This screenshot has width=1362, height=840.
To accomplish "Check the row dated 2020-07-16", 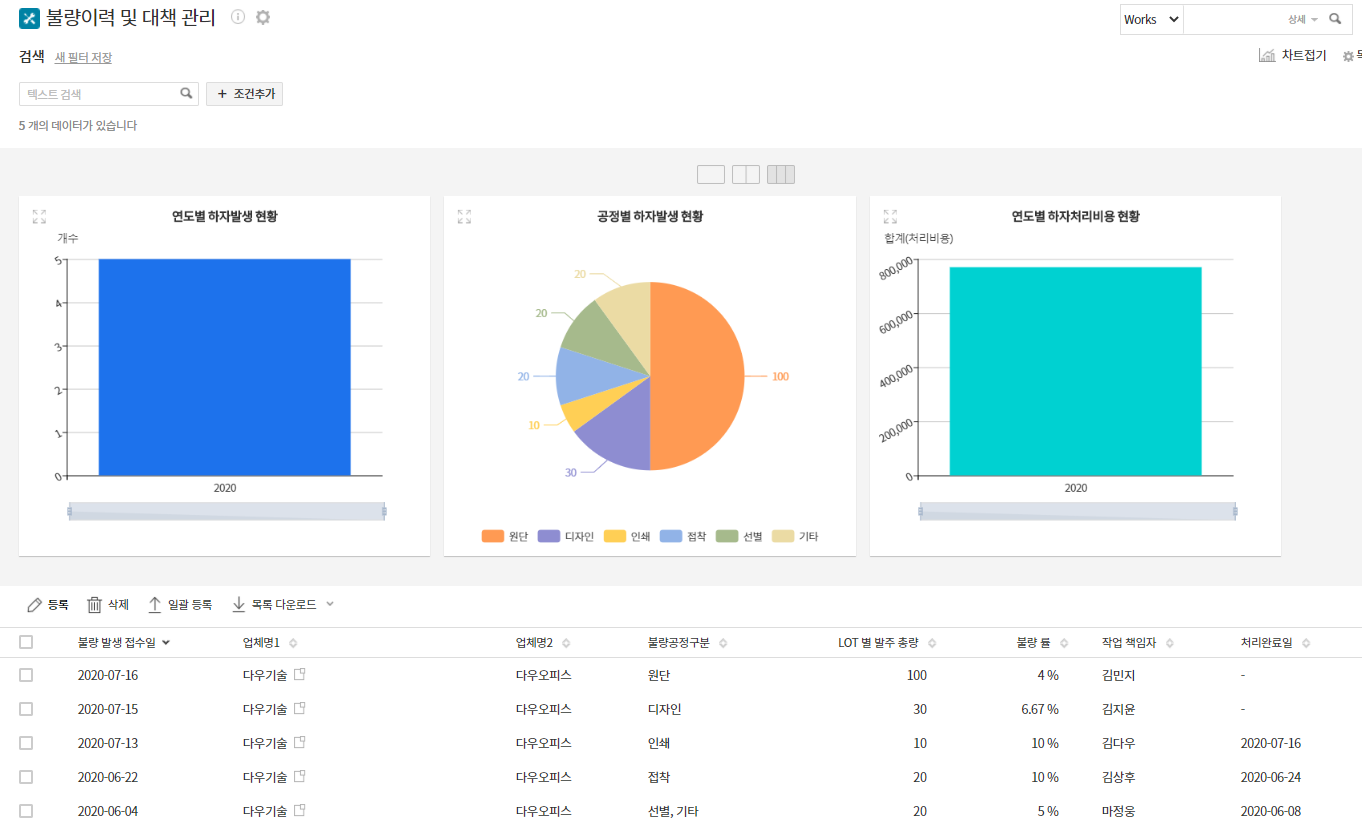I will coord(26,675).
